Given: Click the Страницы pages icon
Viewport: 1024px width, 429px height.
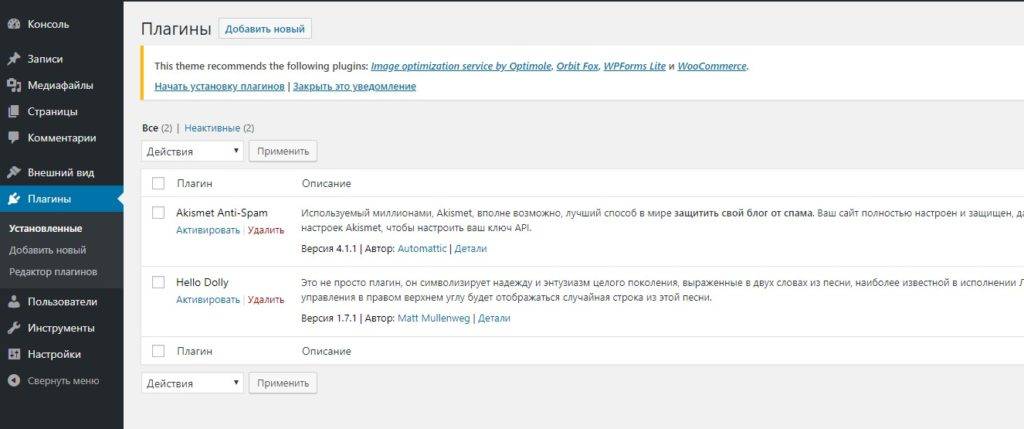Looking at the screenshot, I should tap(14, 111).
